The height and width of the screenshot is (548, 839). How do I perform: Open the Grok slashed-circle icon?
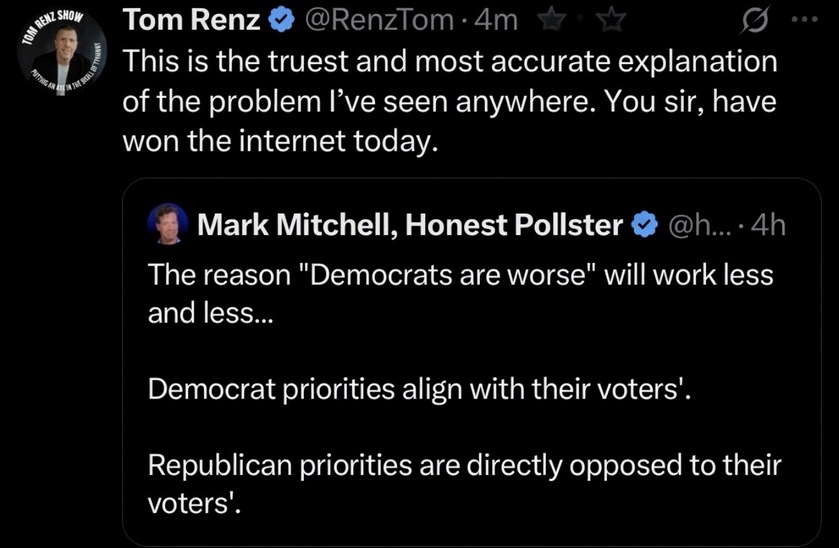coord(756,21)
